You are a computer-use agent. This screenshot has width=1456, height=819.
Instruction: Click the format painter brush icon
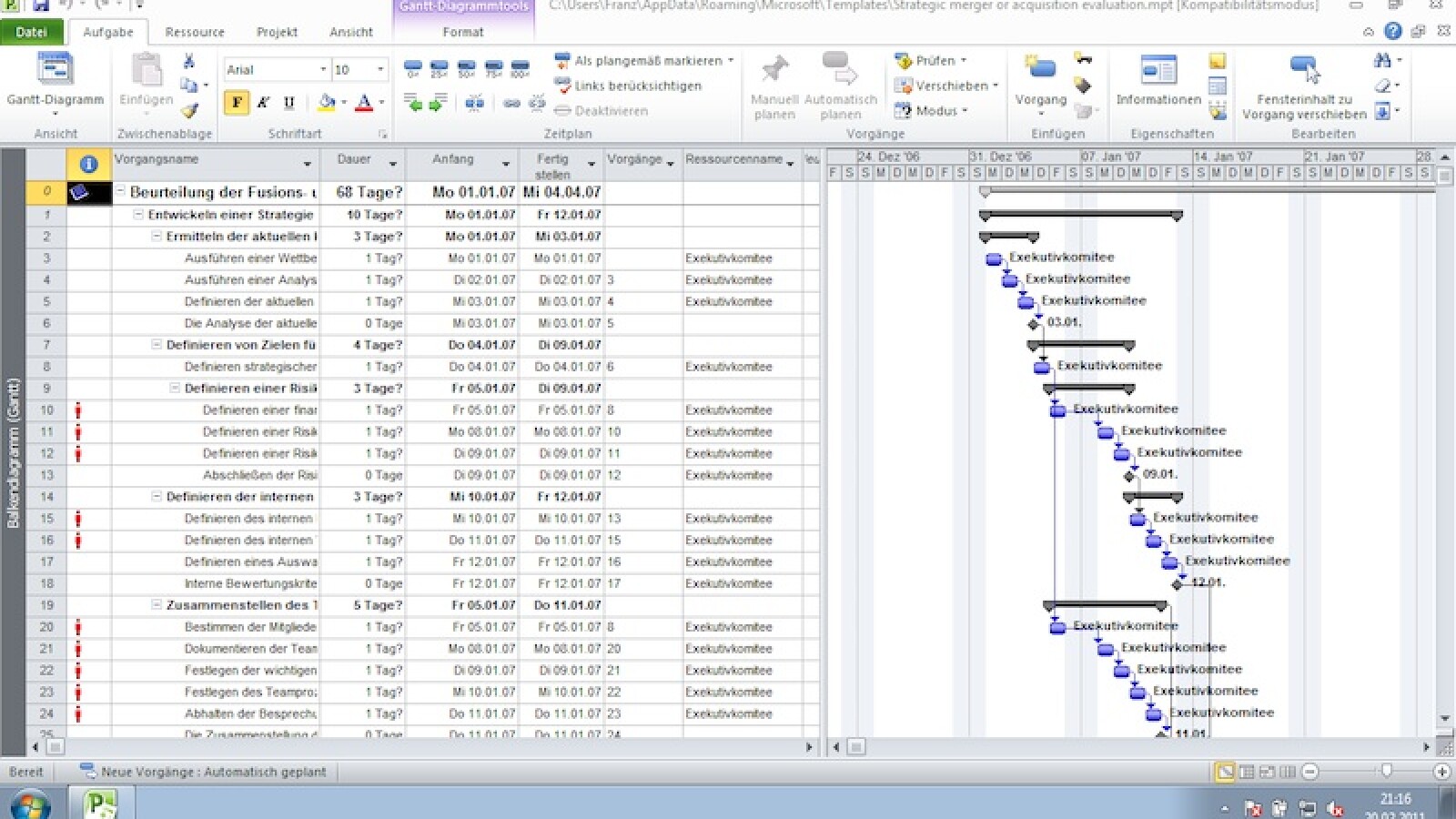tap(189, 111)
